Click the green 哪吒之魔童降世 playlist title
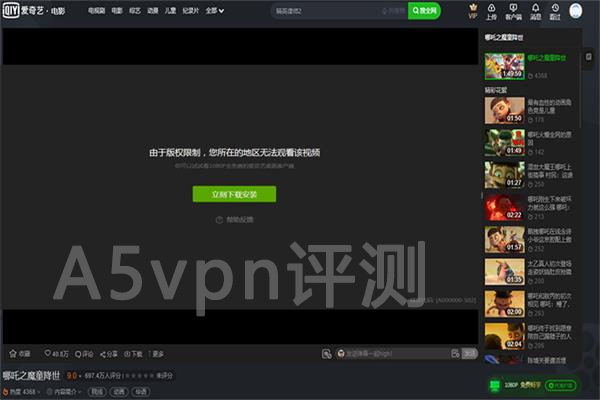The image size is (600, 400). [x=546, y=58]
